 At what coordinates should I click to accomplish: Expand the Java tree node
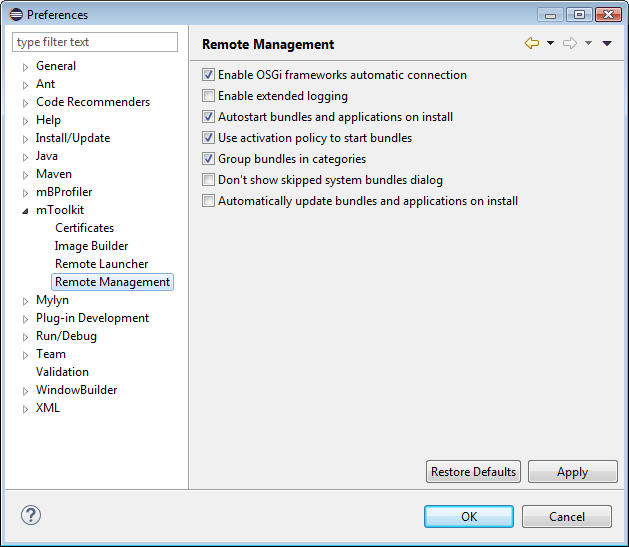tap(25, 157)
